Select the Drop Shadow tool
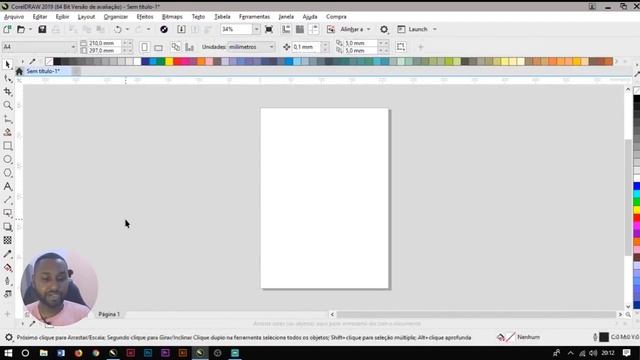Screen dimensions: 640x360 pos(7,227)
